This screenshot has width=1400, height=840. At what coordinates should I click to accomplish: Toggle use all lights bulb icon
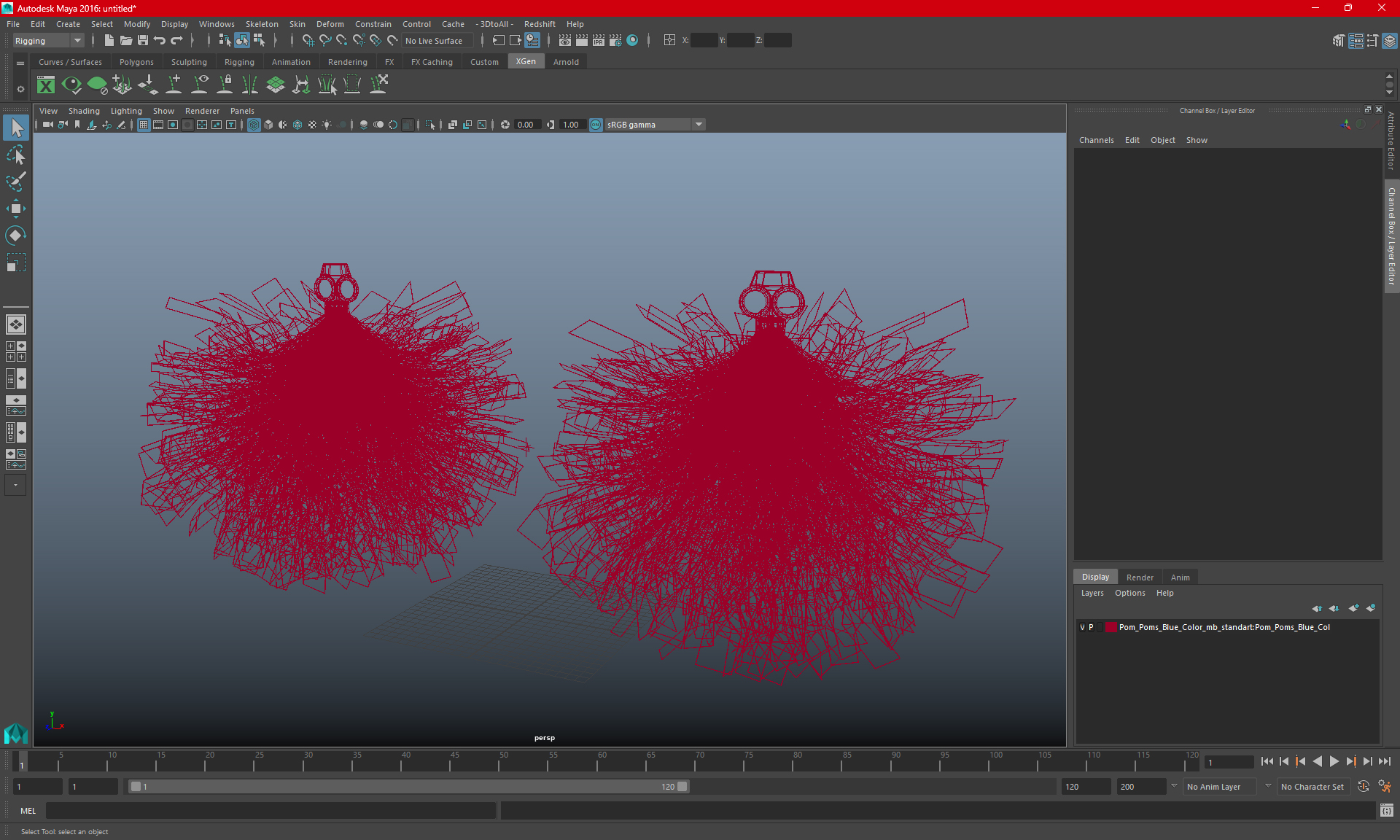(x=327, y=125)
